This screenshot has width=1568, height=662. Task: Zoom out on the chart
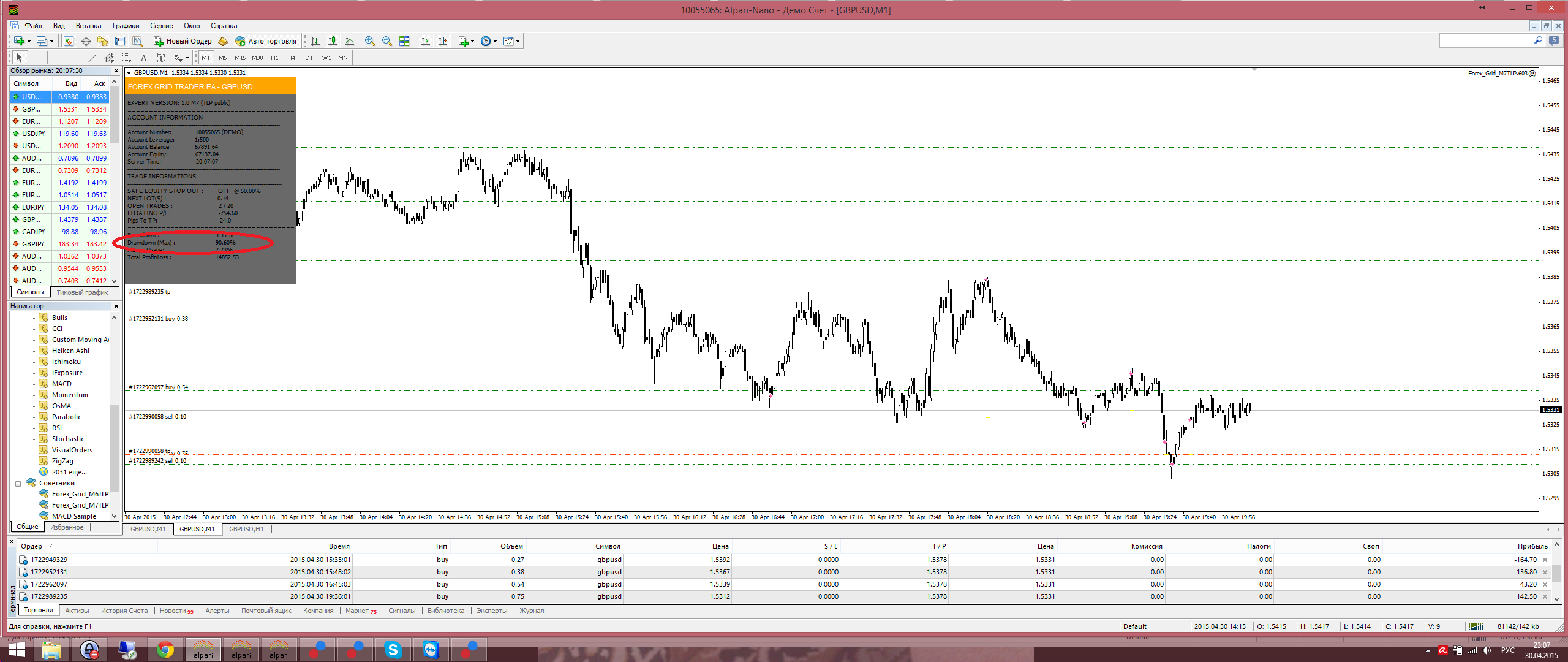click(x=387, y=41)
